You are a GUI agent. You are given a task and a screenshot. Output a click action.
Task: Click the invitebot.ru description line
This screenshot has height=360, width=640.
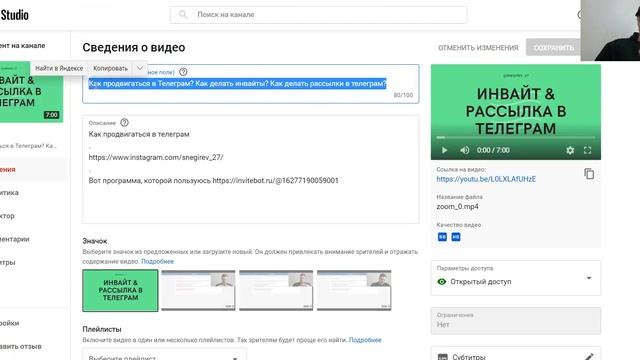[213, 180]
